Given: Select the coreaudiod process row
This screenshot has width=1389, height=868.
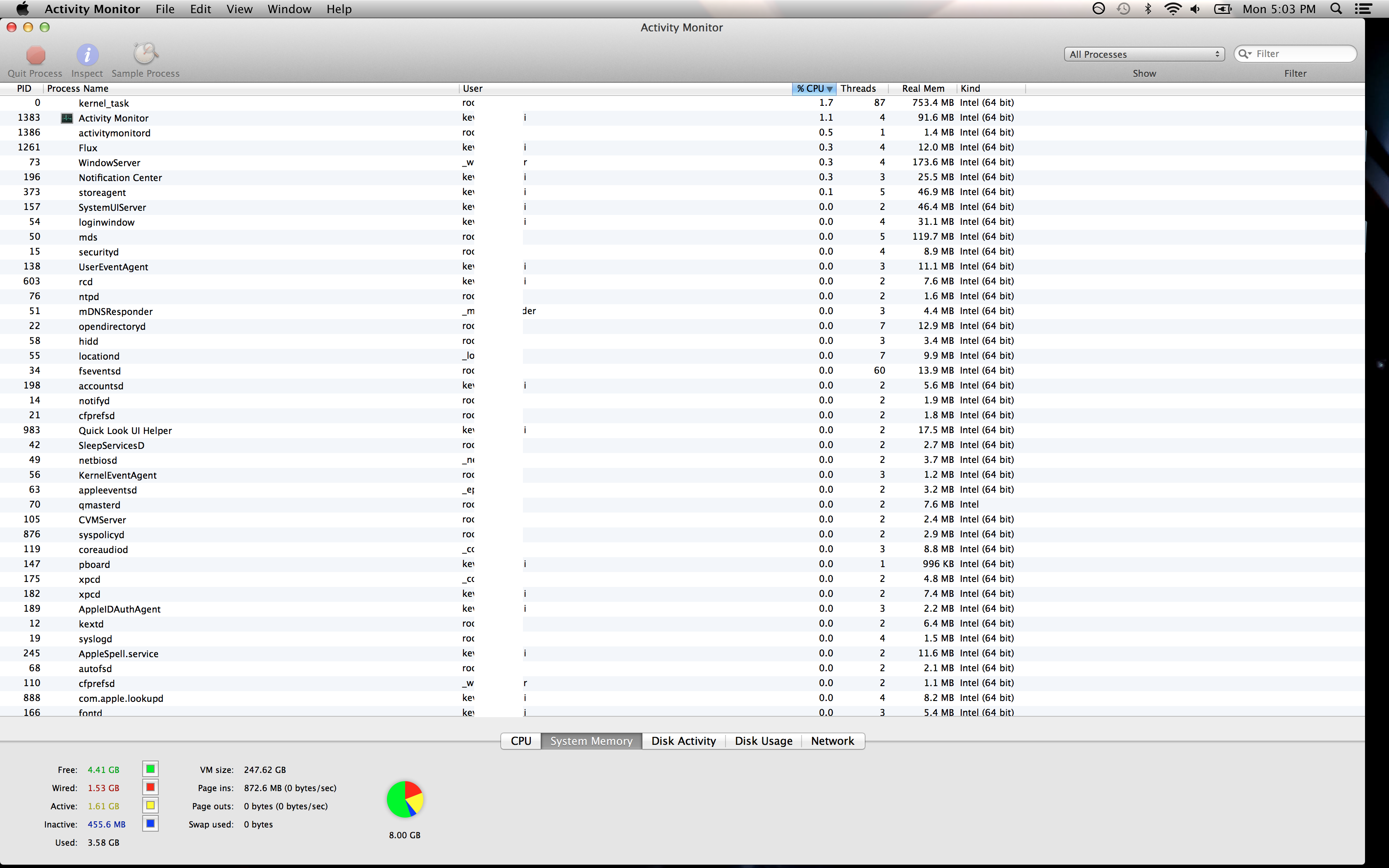Looking at the screenshot, I should tap(682, 549).
